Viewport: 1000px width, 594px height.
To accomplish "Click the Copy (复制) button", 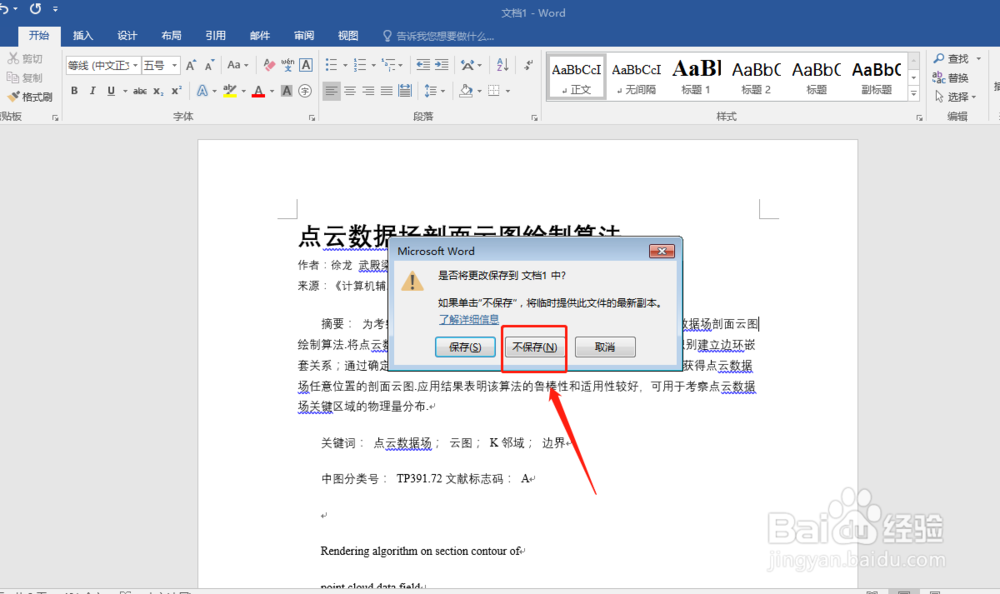I will point(26,78).
